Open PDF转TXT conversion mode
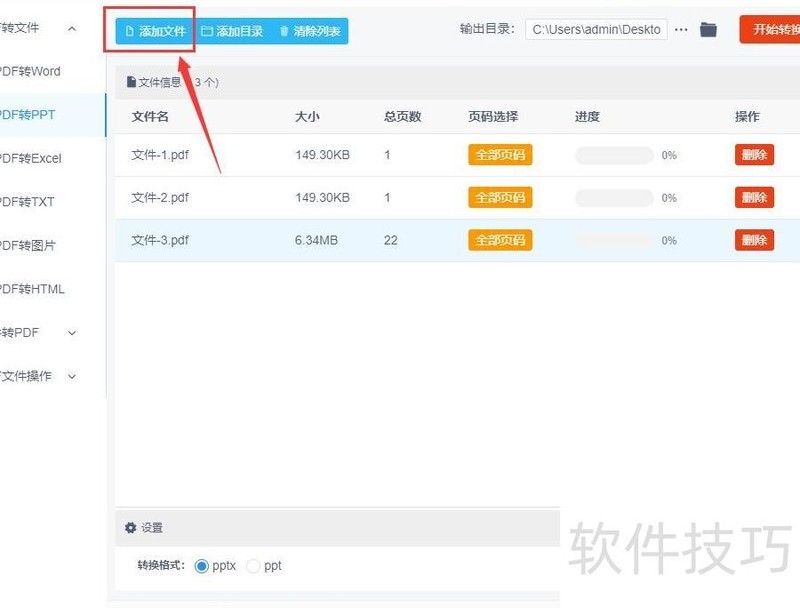Image resolution: width=800 pixels, height=608 pixels. coord(30,202)
